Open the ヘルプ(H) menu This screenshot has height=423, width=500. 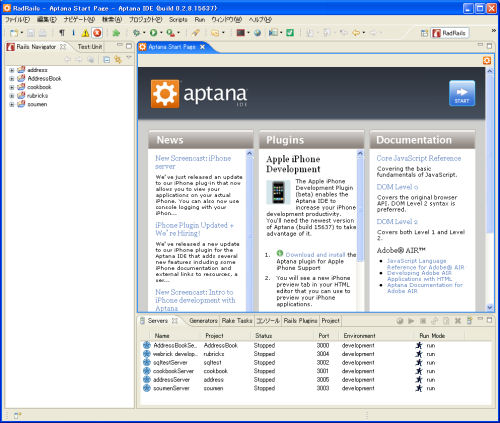260,20
